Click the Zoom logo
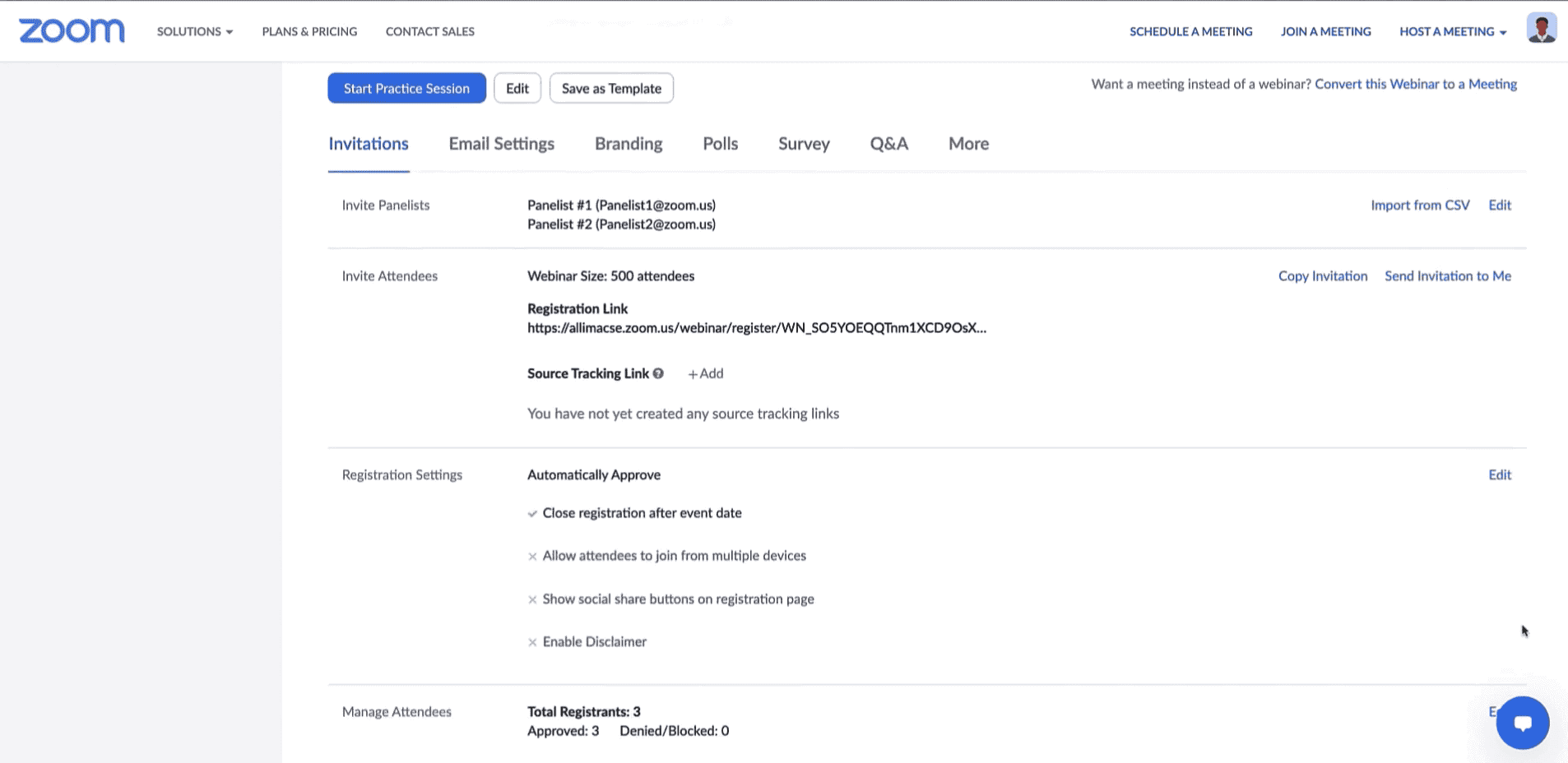 coord(72,30)
